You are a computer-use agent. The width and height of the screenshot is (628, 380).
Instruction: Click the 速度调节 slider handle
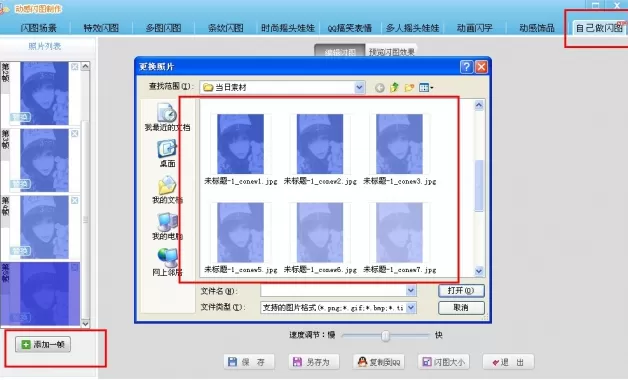[385, 336]
